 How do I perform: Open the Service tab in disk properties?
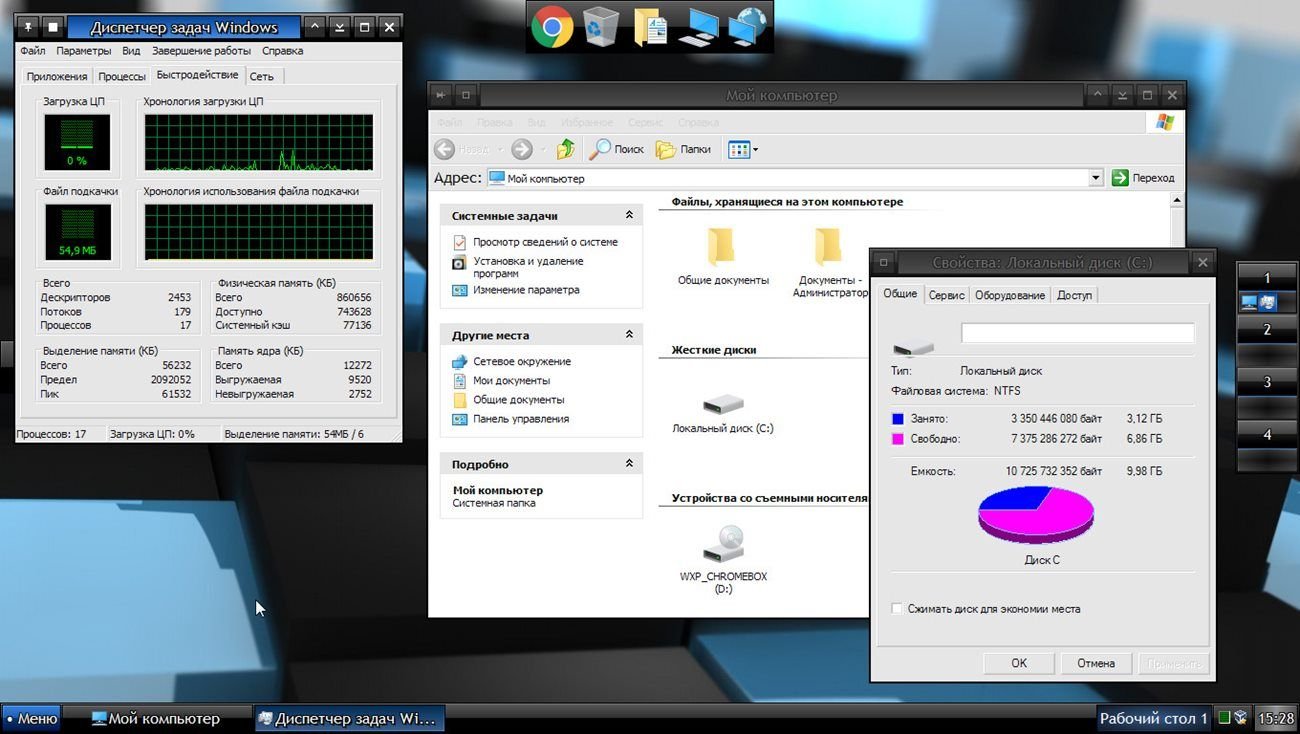point(946,295)
